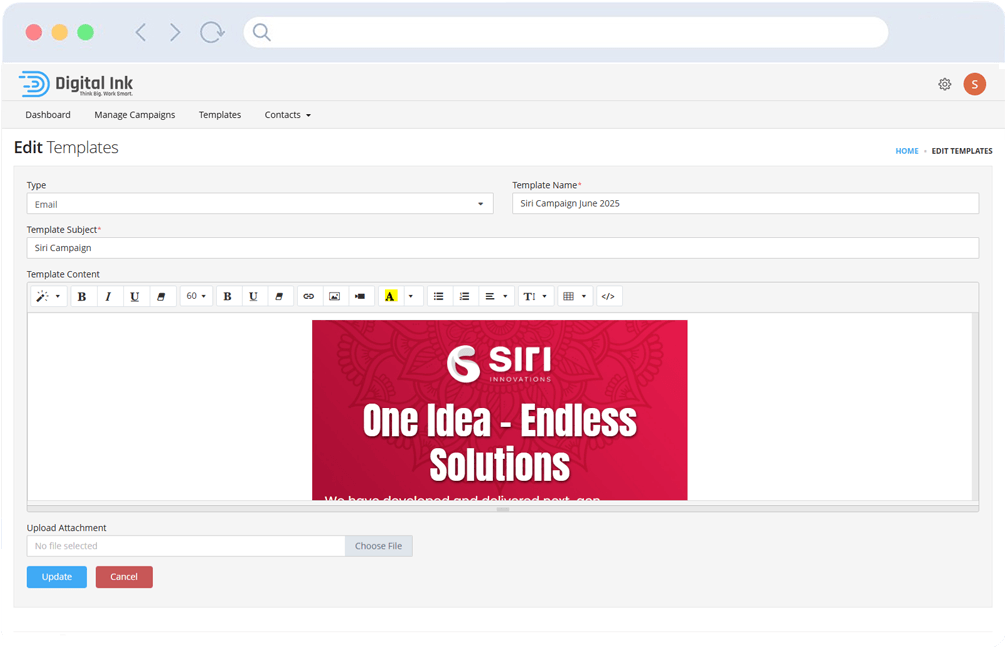Insert a link using the chain icon

(x=308, y=296)
